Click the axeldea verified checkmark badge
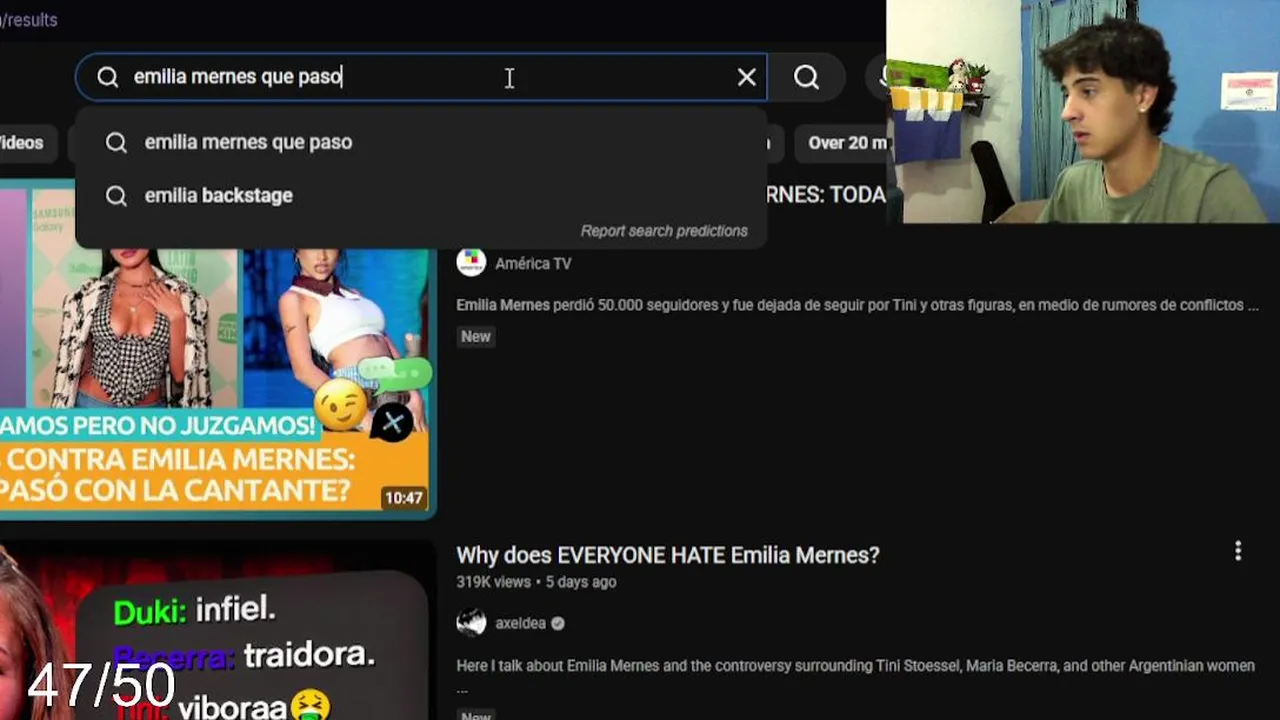1280x720 pixels. click(x=558, y=623)
